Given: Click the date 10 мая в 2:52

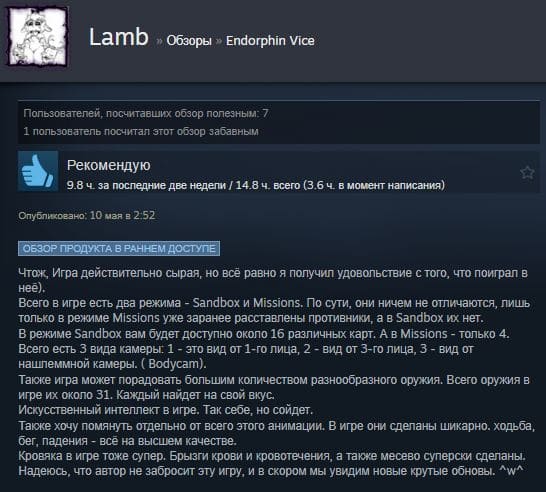Looking at the screenshot, I should 122,215.
